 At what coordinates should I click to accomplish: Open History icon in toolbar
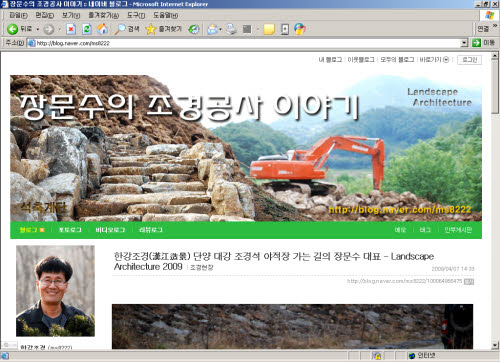tap(194, 29)
